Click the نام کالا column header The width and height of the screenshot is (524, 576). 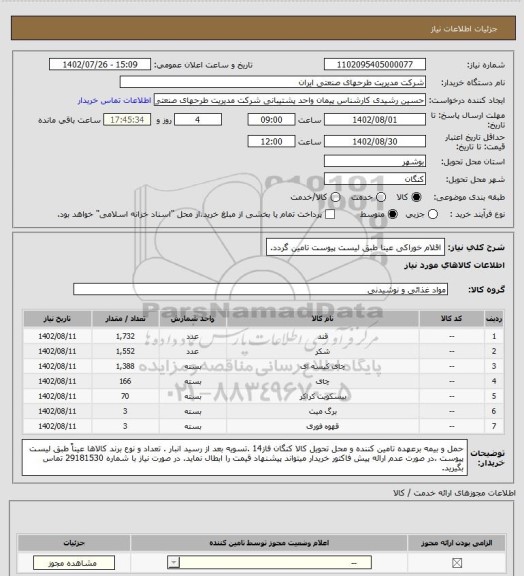(322, 318)
